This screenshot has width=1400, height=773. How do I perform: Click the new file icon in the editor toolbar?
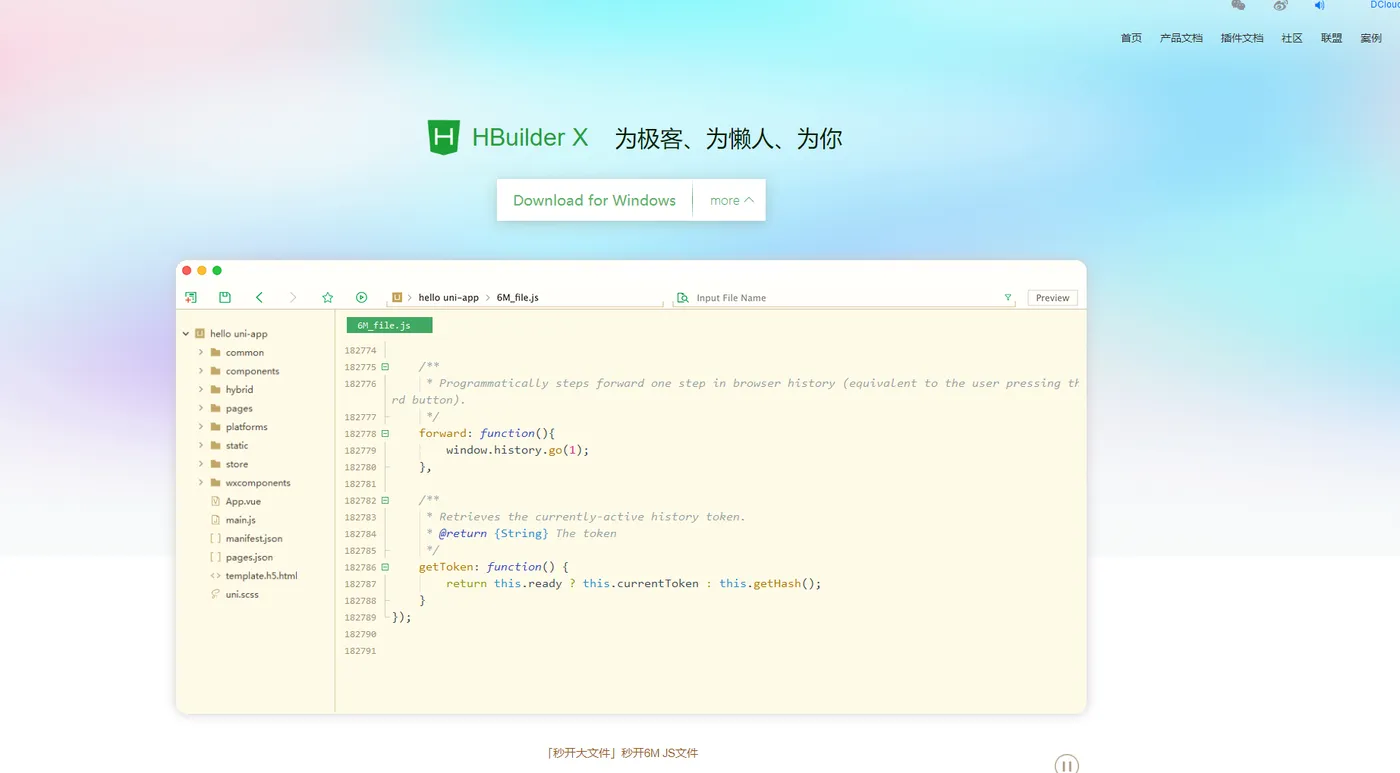point(191,297)
